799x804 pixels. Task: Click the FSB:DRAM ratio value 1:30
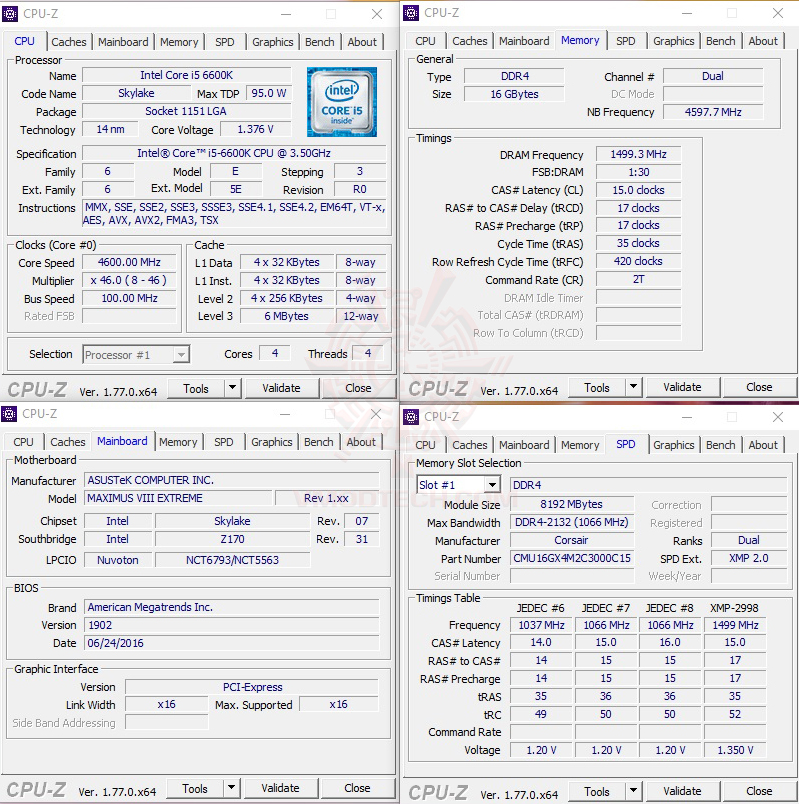point(638,172)
